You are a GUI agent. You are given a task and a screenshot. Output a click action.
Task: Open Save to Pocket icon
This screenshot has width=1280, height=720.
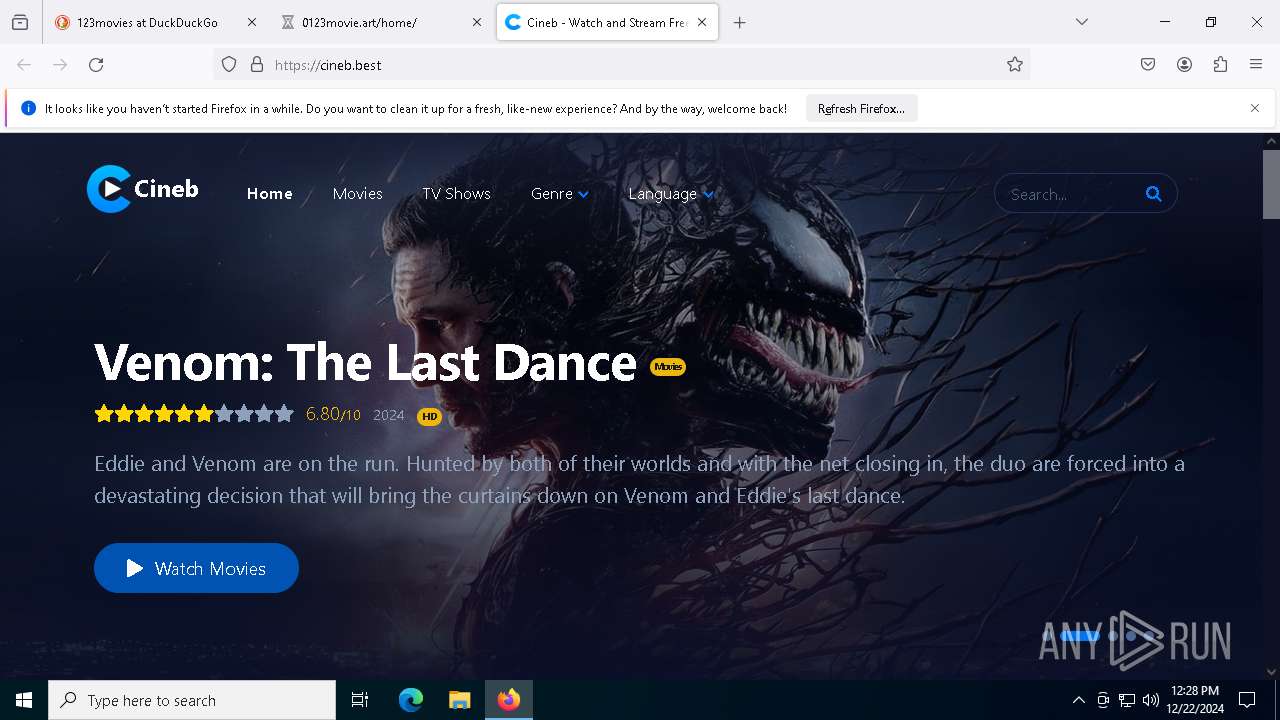point(1148,65)
